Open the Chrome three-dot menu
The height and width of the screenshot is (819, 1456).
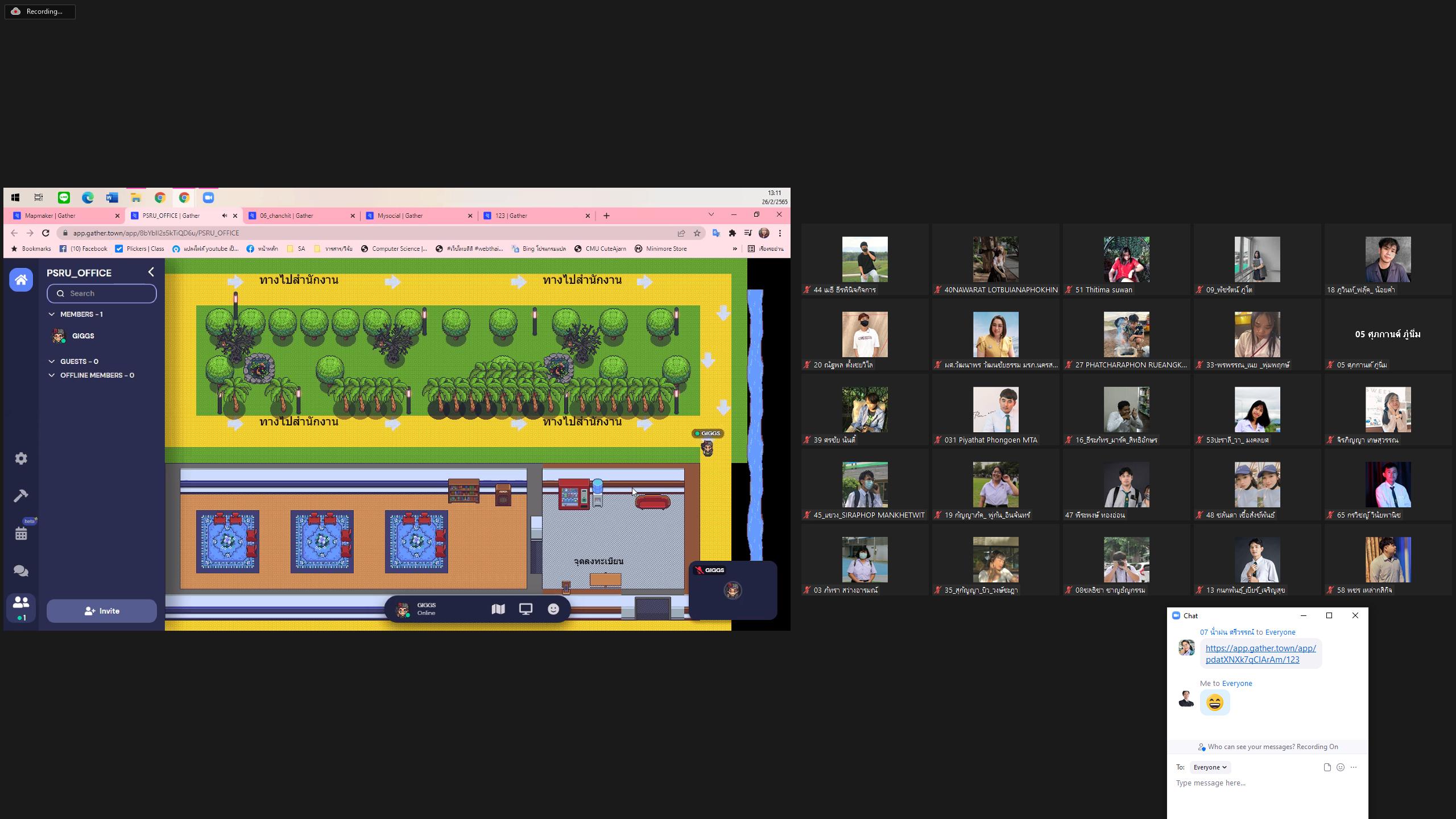click(x=780, y=233)
